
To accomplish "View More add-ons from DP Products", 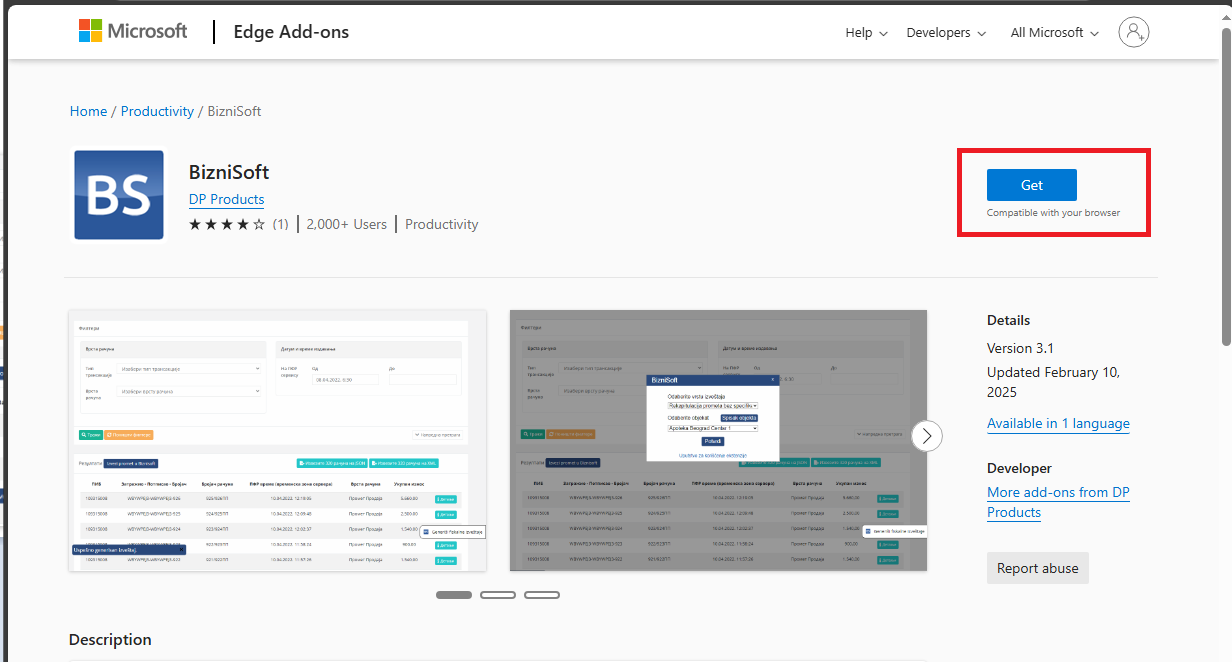I will 1058,502.
